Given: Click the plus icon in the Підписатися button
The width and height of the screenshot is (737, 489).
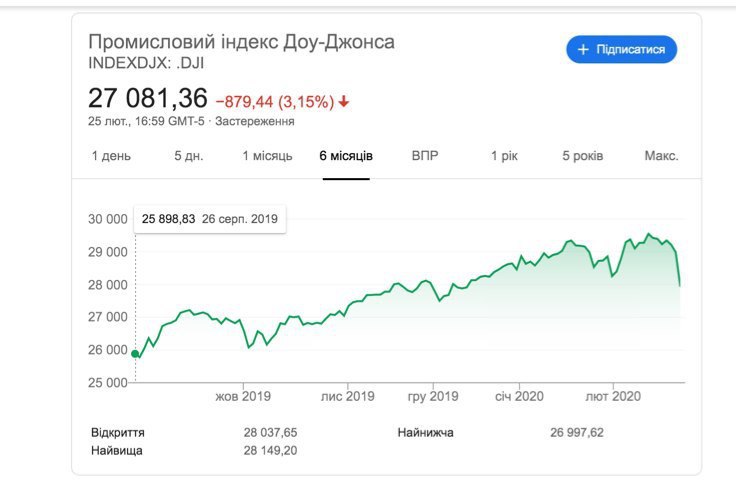Looking at the screenshot, I should (x=583, y=49).
